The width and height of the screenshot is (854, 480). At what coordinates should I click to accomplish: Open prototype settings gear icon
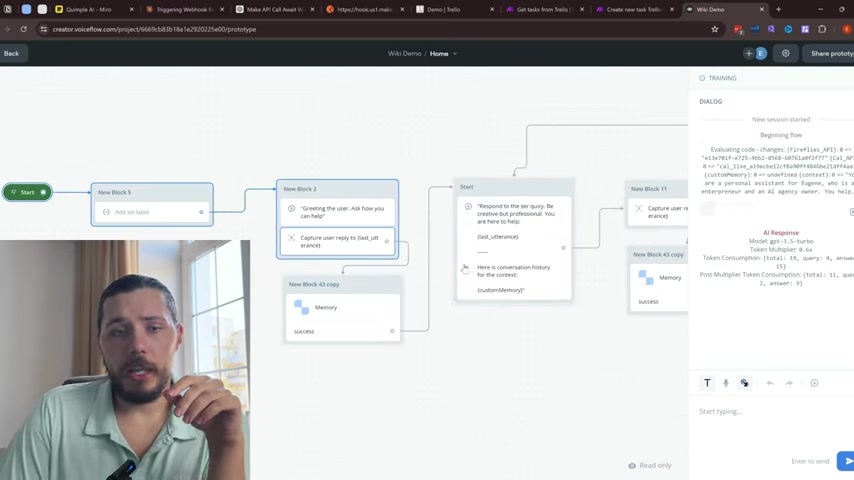pos(785,53)
